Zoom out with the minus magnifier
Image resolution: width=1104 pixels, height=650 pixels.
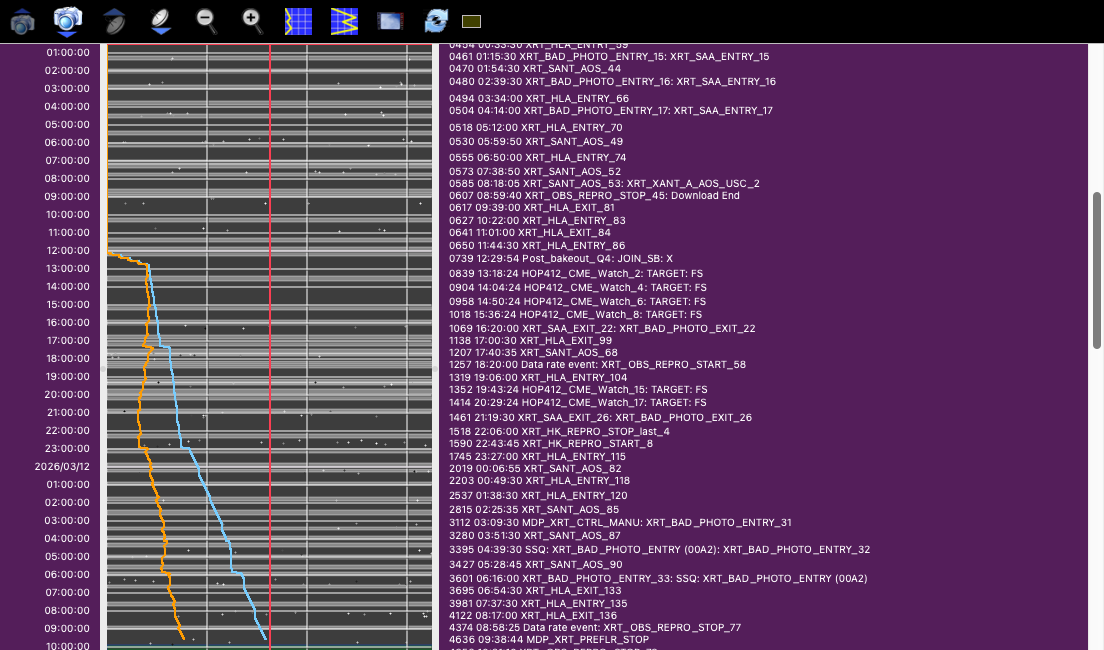coord(206,20)
